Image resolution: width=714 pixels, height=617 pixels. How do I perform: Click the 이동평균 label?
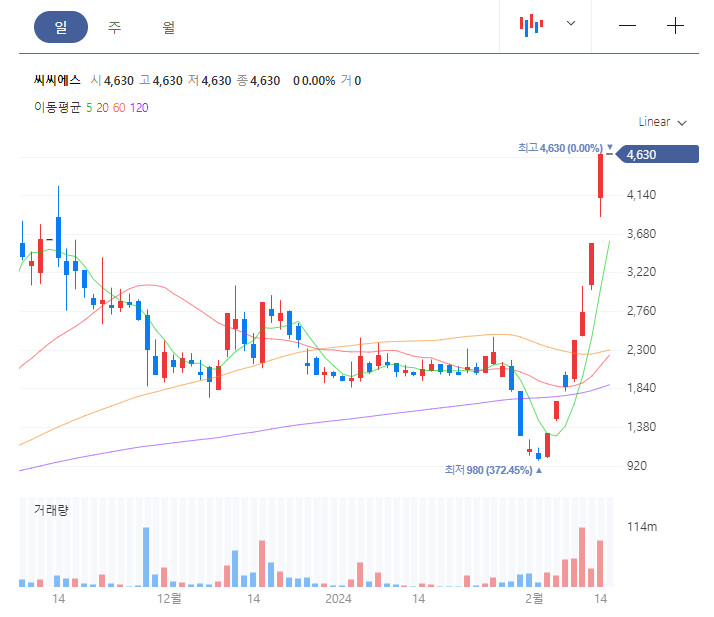(57, 107)
